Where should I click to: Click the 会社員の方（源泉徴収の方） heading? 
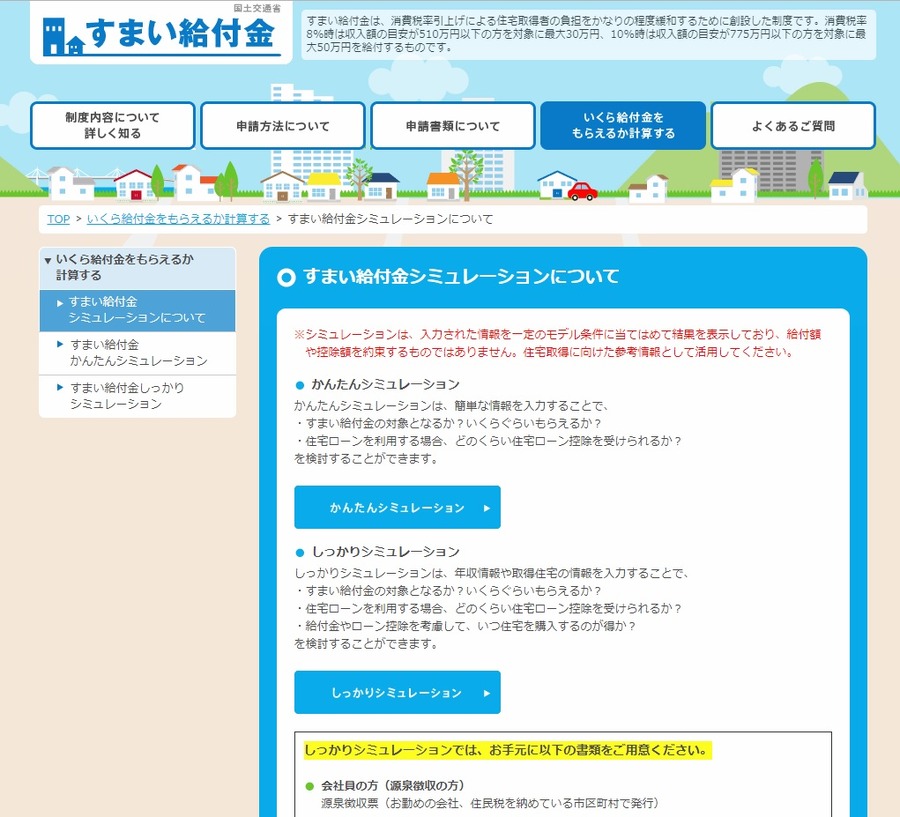pyautogui.click(x=392, y=785)
